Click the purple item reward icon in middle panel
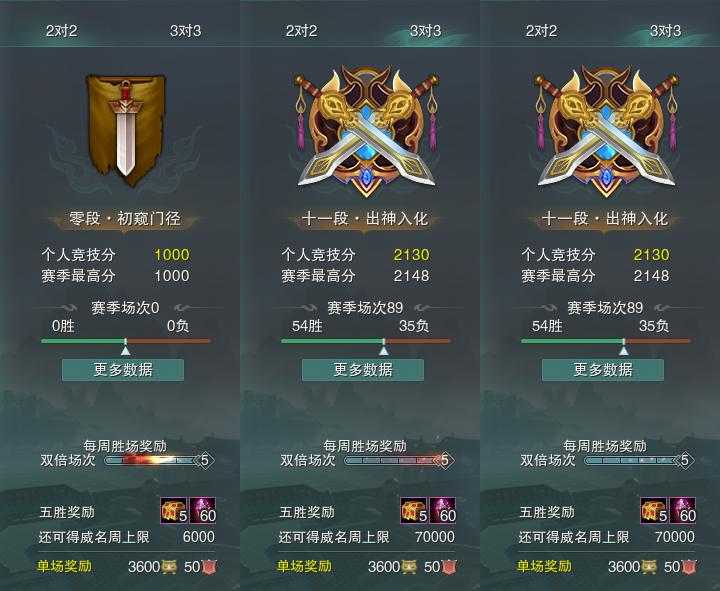The height and width of the screenshot is (591, 720). (443, 510)
